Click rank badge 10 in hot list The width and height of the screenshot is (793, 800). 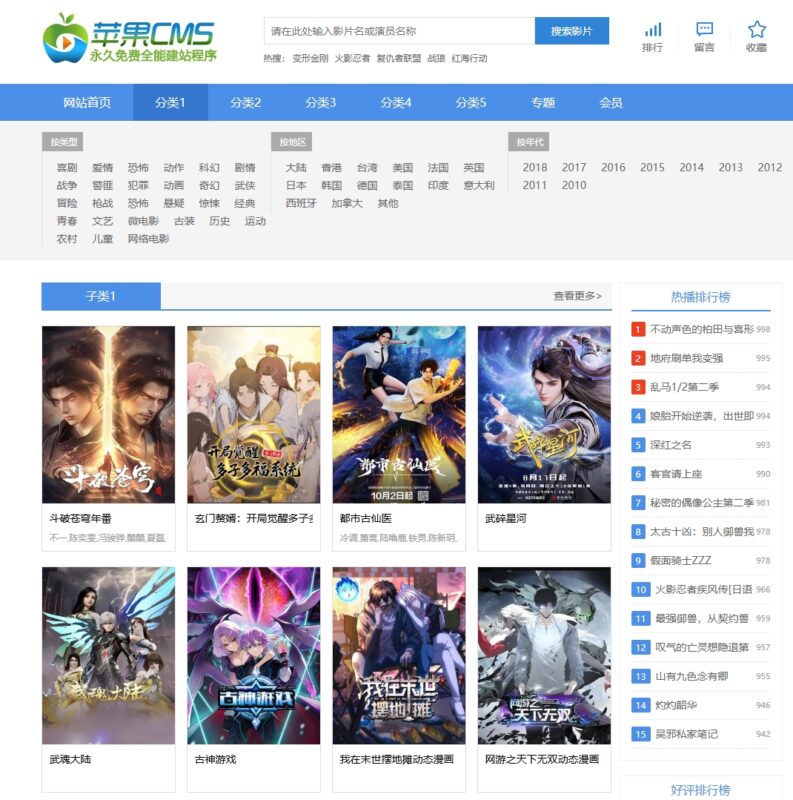click(640, 590)
